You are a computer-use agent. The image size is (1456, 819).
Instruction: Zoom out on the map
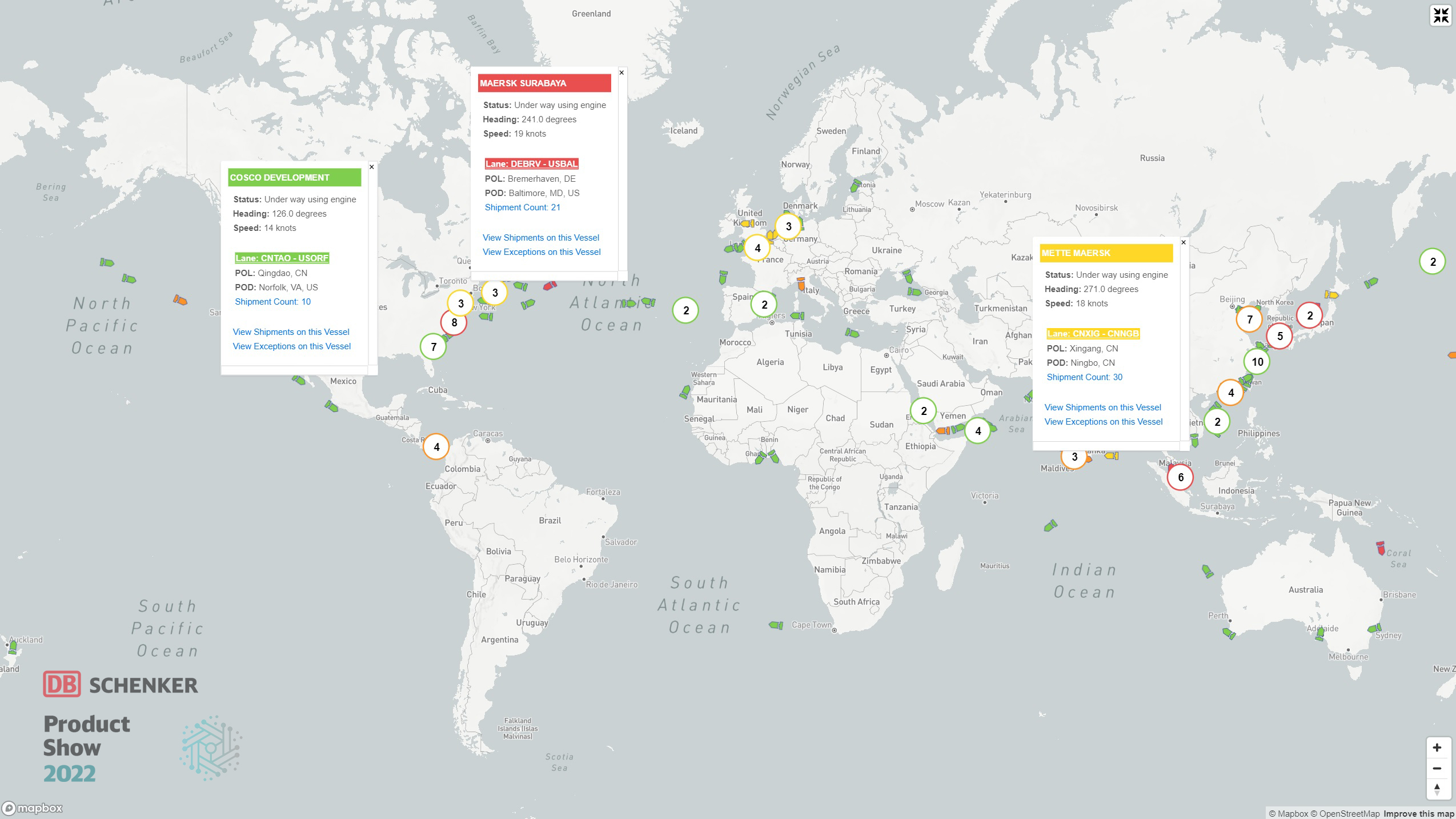1437,769
